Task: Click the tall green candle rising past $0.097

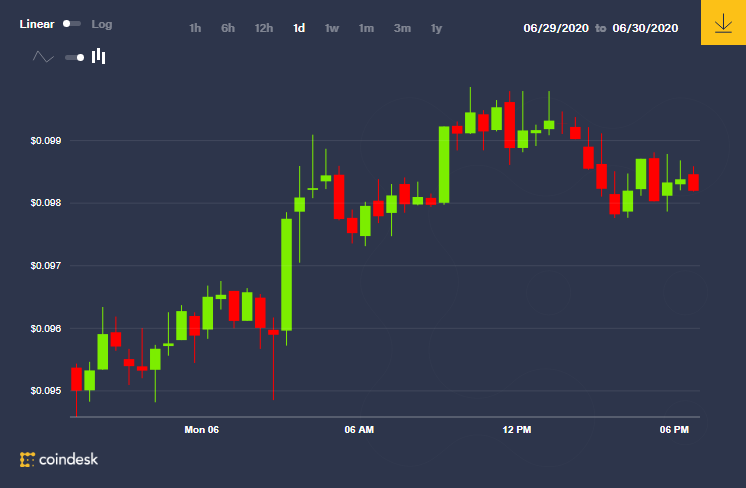Action: pos(286,274)
